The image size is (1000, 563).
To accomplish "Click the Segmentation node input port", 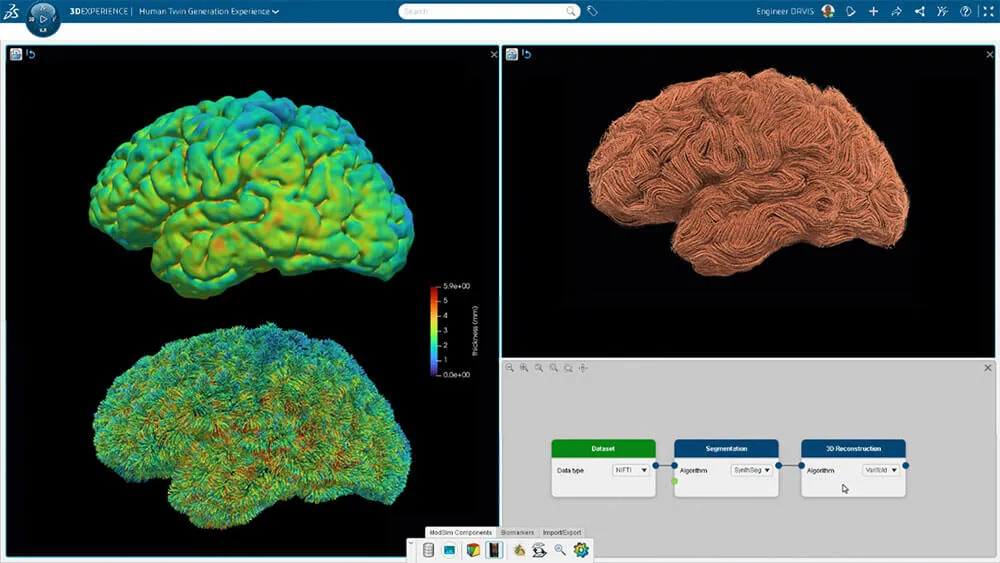I will pyautogui.click(x=675, y=465).
